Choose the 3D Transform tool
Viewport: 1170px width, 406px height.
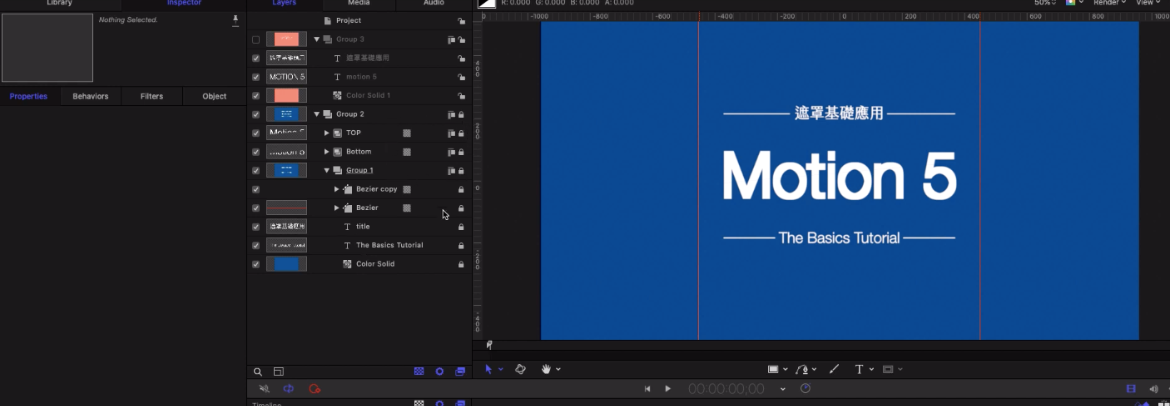(521, 369)
